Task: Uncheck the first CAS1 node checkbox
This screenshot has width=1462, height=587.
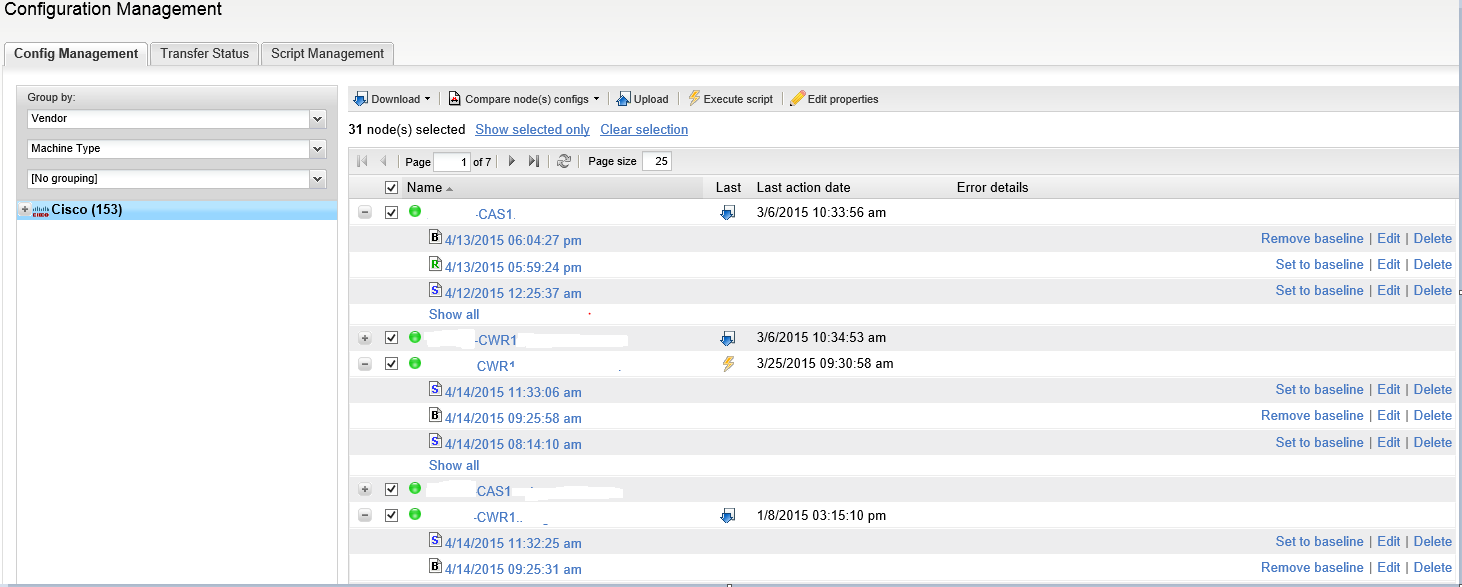Action: (x=392, y=212)
